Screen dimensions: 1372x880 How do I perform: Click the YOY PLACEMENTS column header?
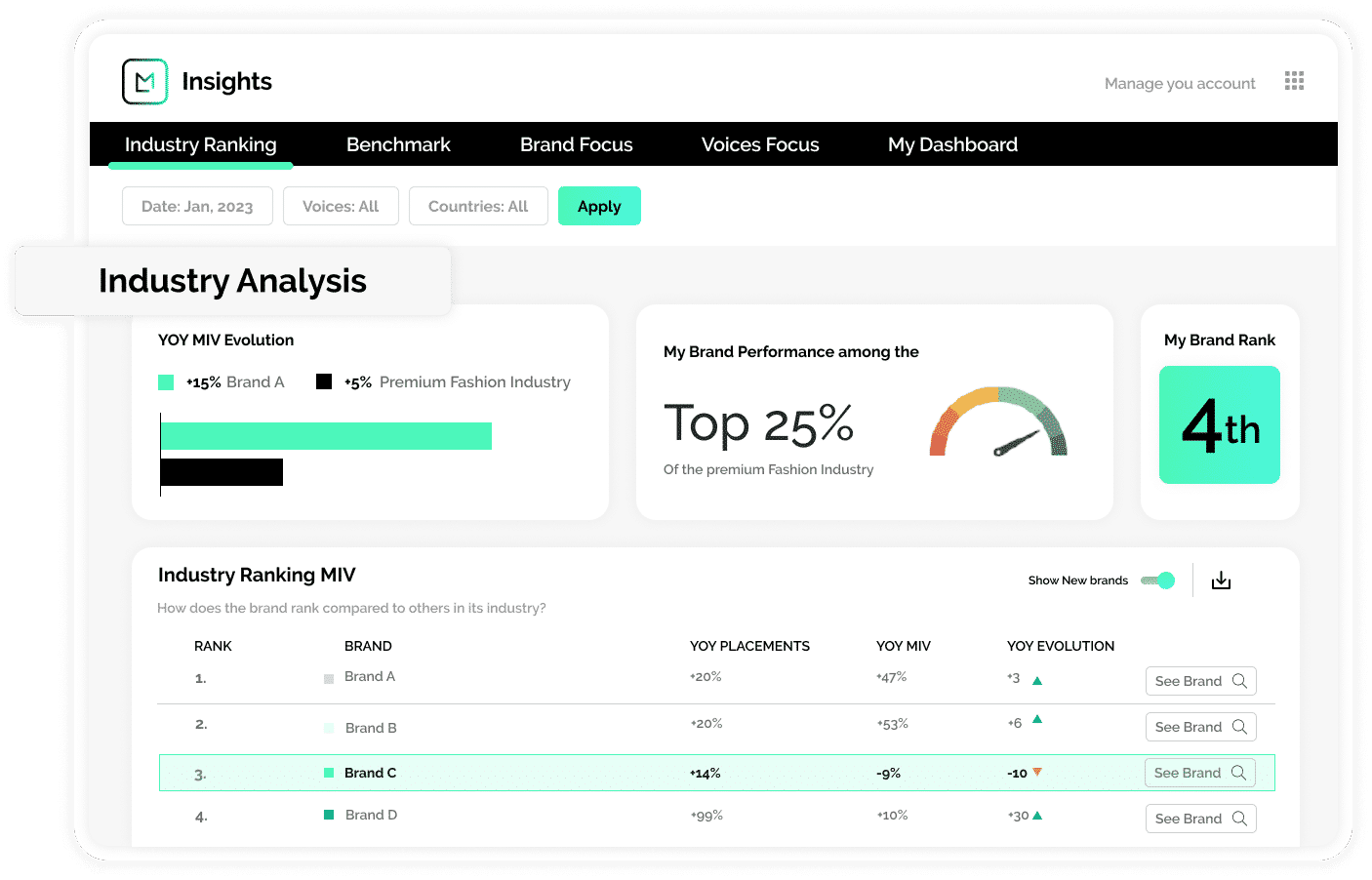point(749,646)
